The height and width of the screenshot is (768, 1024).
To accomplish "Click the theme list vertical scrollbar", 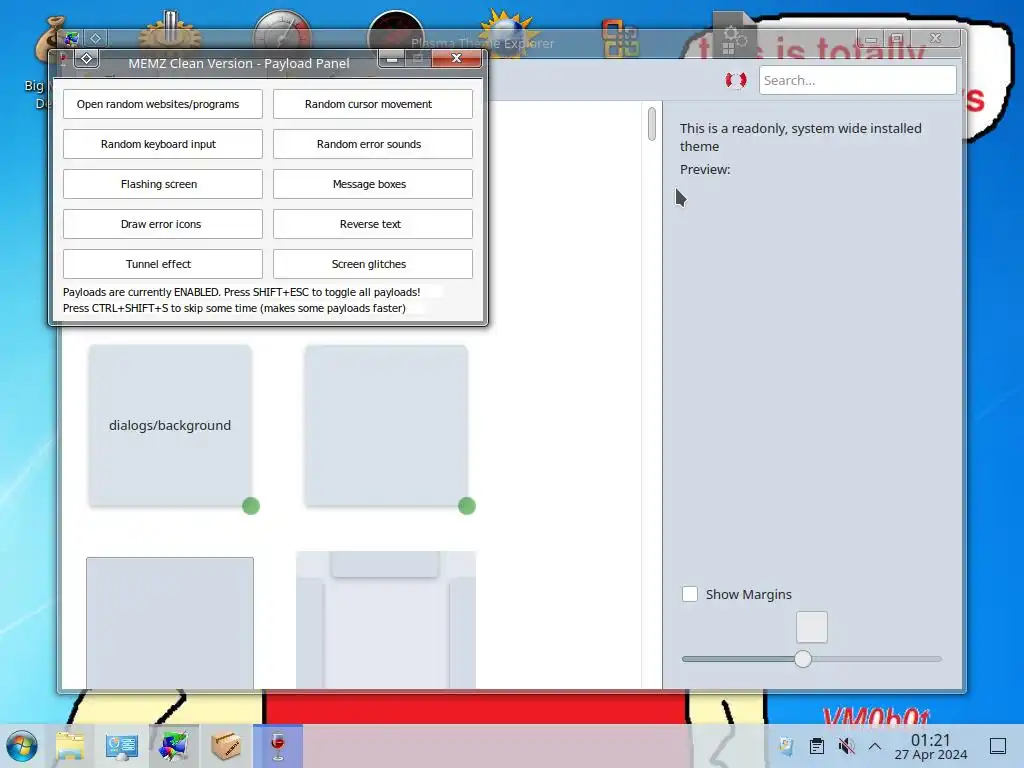I will click(652, 123).
